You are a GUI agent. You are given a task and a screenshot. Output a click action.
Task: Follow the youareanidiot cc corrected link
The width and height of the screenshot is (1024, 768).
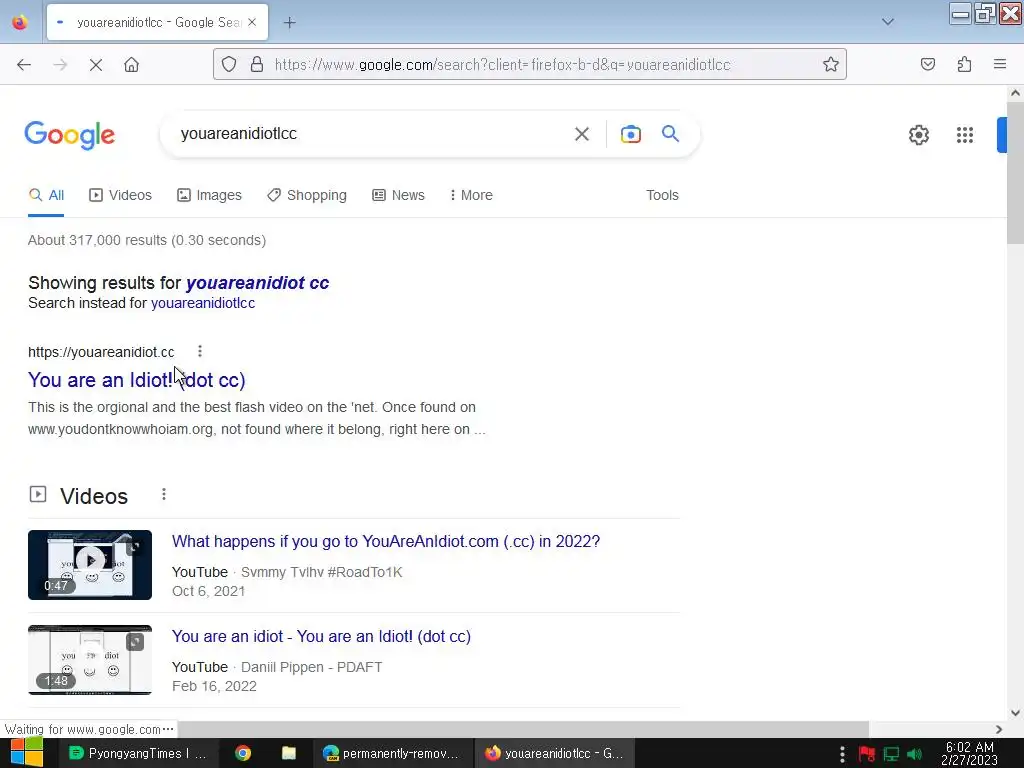click(x=257, y=283)
